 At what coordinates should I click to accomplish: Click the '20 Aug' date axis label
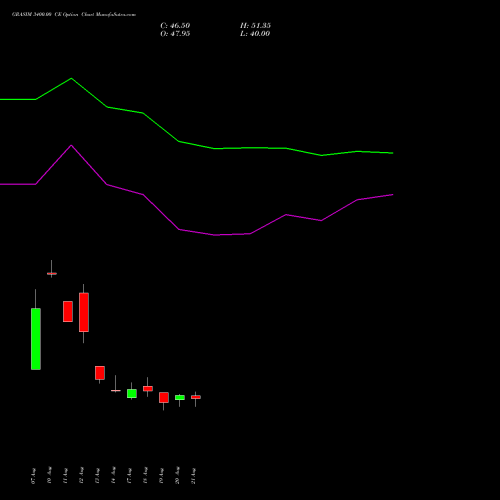(177, 475)
